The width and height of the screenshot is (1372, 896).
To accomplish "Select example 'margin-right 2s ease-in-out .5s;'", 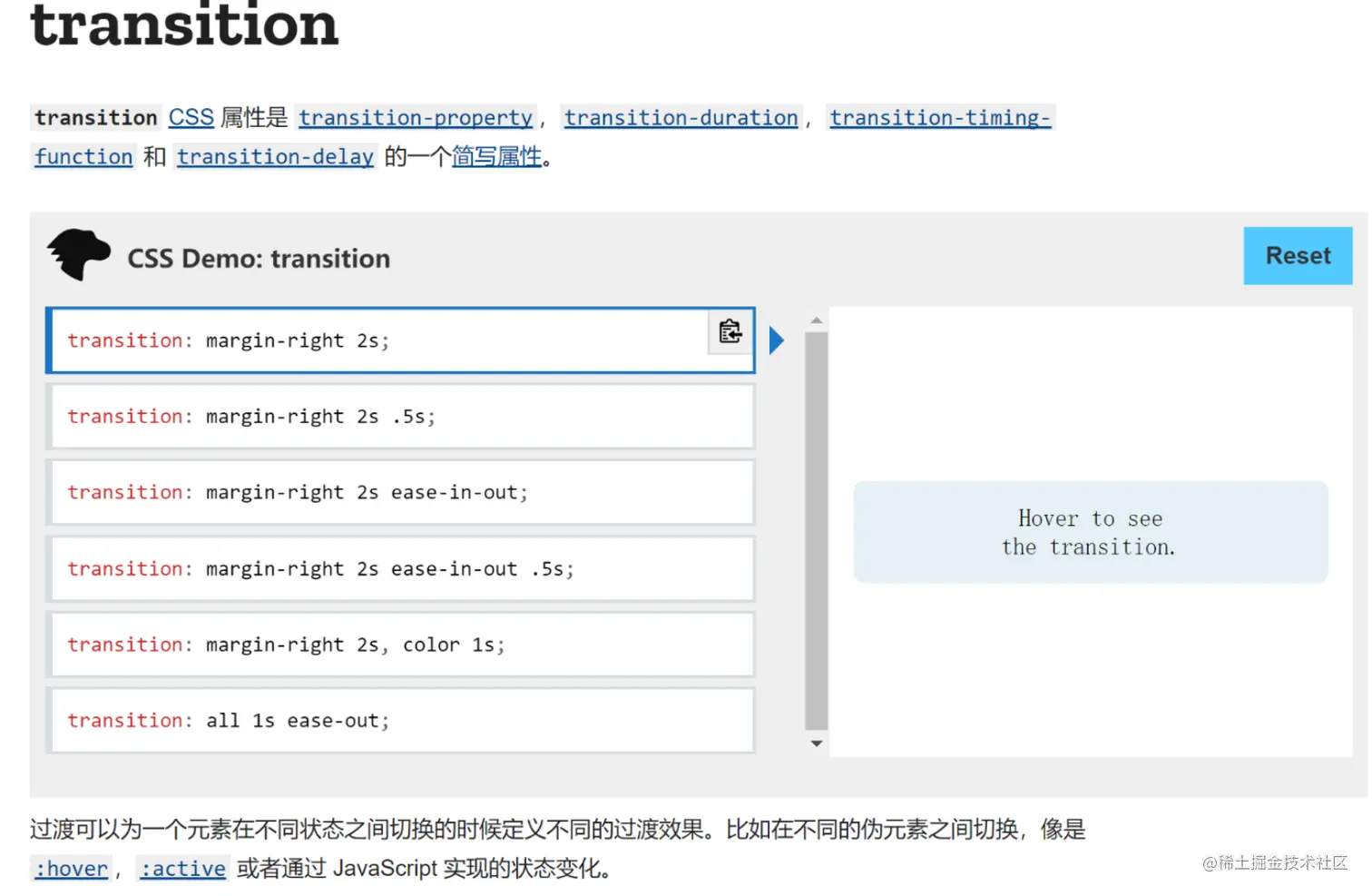I will pos(401,568).
